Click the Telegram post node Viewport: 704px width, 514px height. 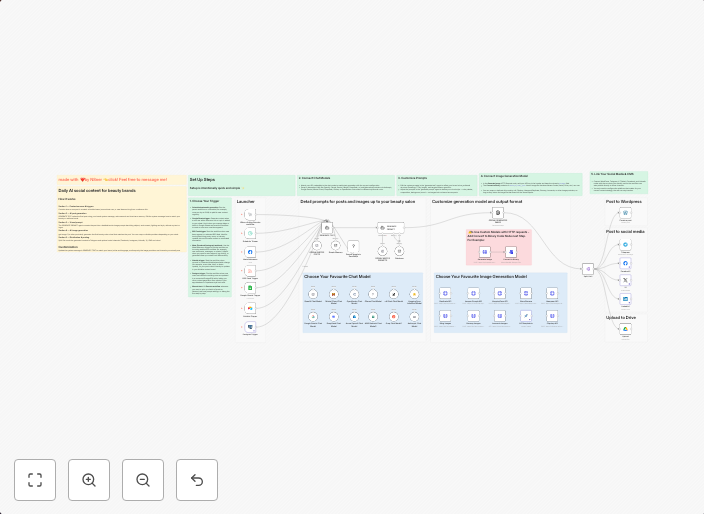pos(626,244)
